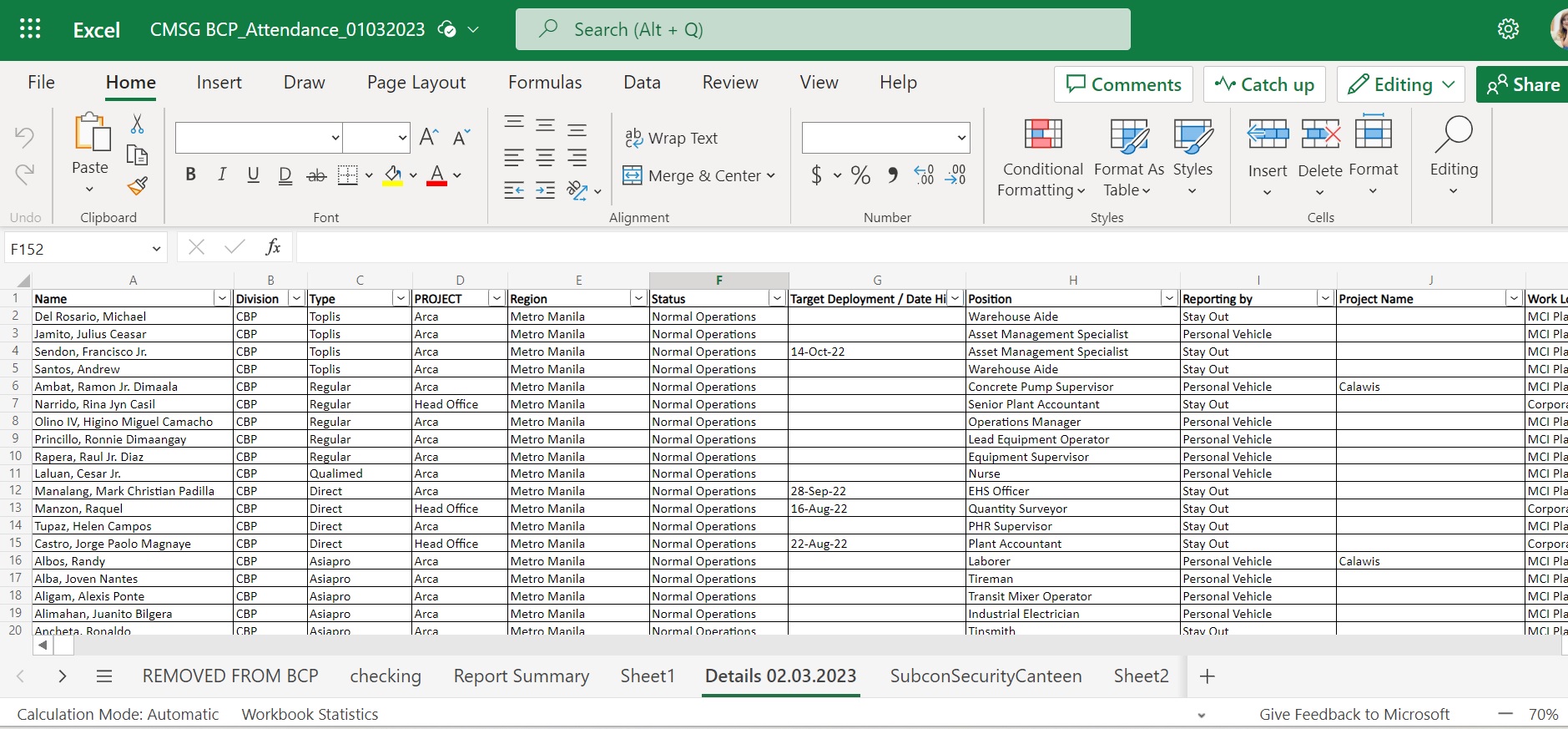Select the Format Painter brush icon
This screenshot has height=729, width=1568.
click(x=138, y=185)
